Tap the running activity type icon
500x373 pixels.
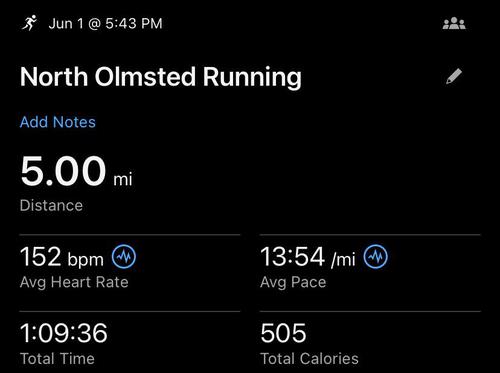tap(29, 23)
